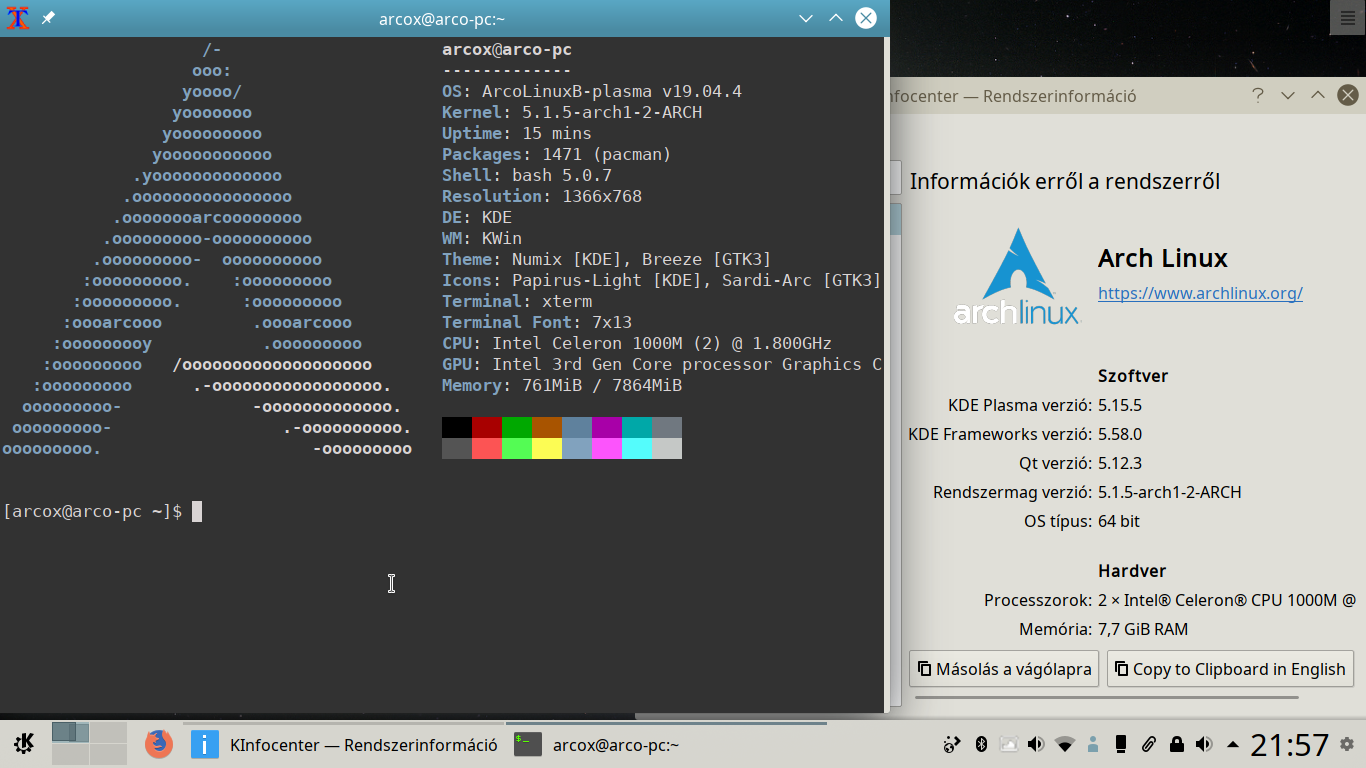
Task: Click the KInfocenter help question mark button
Action: coord(1258,95)
